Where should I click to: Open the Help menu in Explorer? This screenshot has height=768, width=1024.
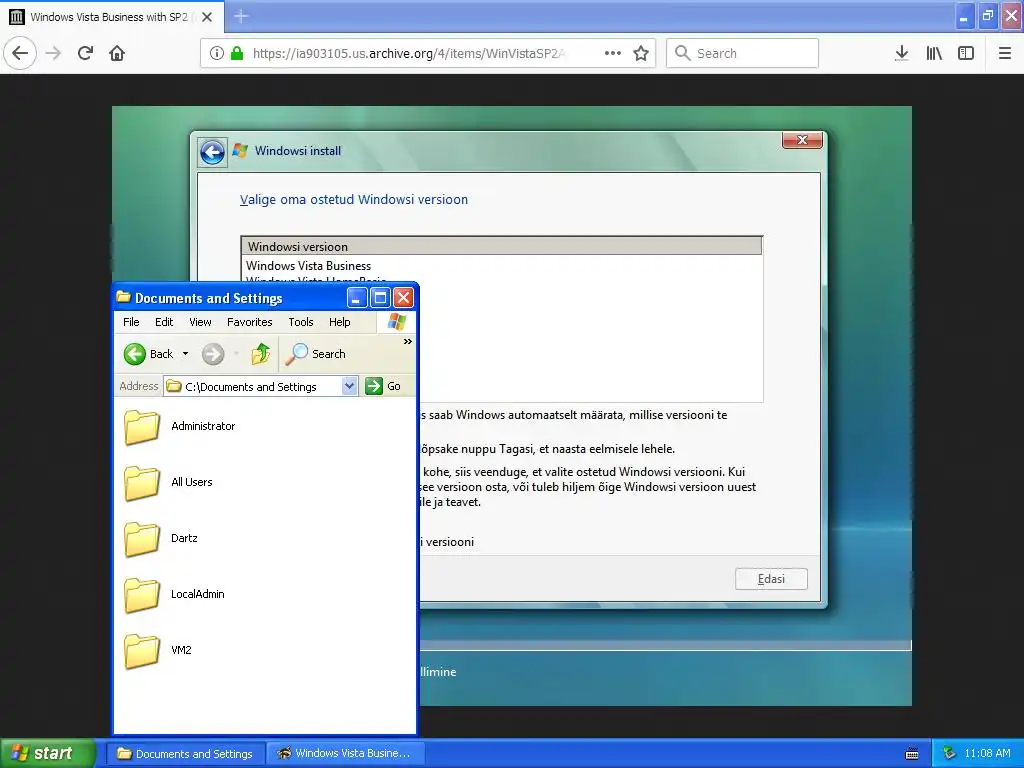(x=340, y=322)
